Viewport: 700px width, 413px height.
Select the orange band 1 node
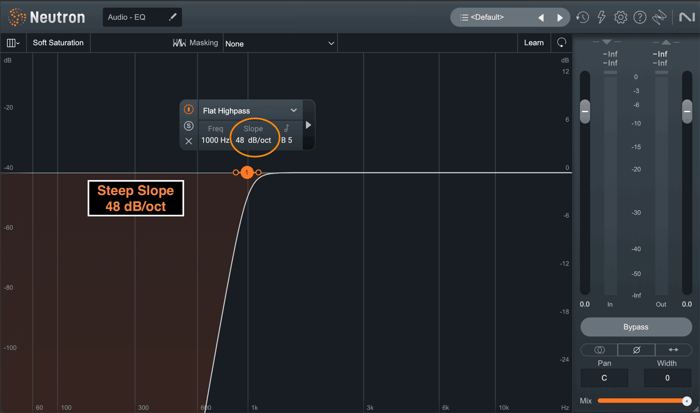click(247, 172)
